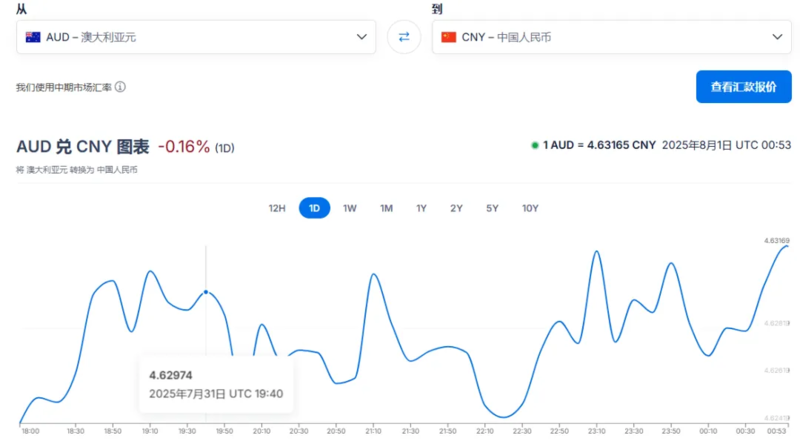Click the 1 AUD = 4.63165 CNY rate

tap(599, 145)
